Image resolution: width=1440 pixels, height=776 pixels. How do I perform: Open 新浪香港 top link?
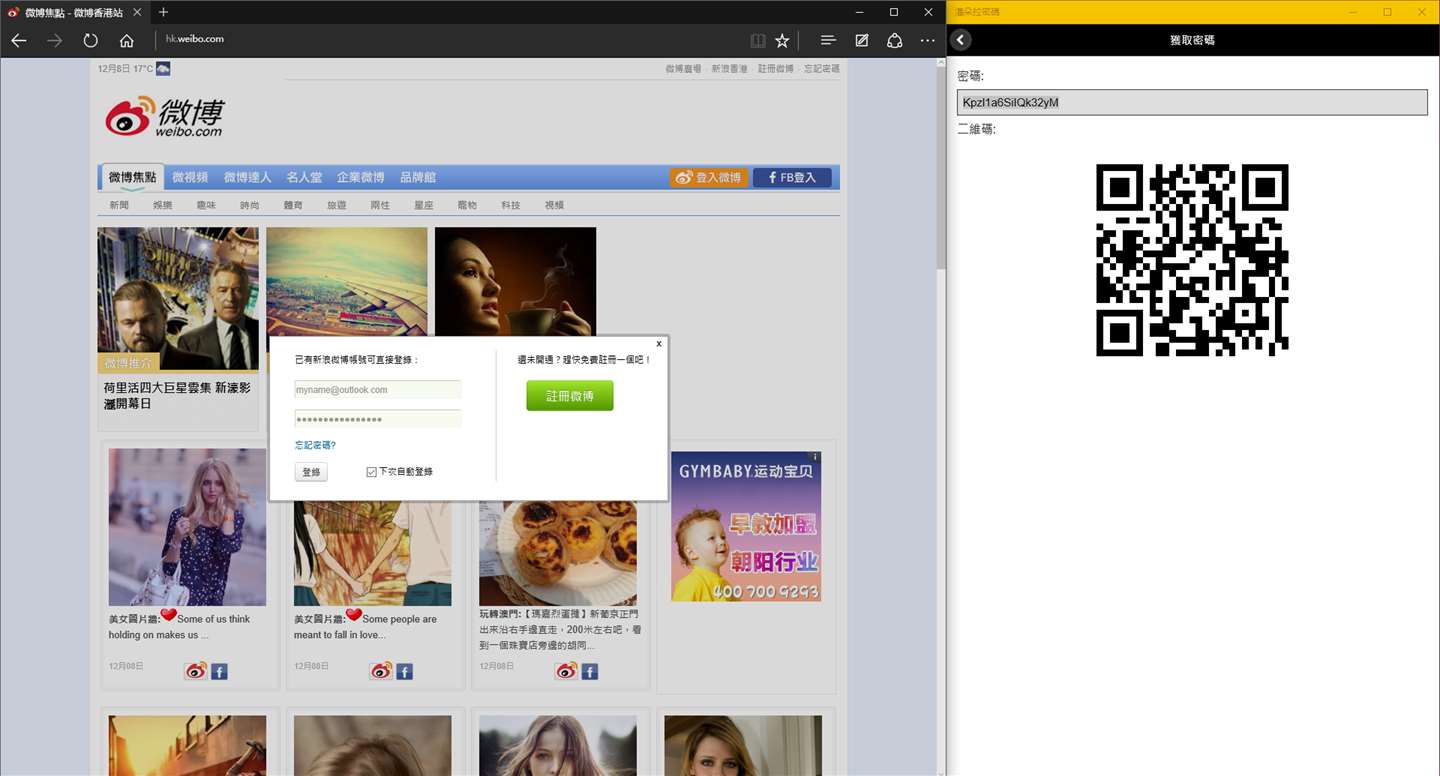729,69
